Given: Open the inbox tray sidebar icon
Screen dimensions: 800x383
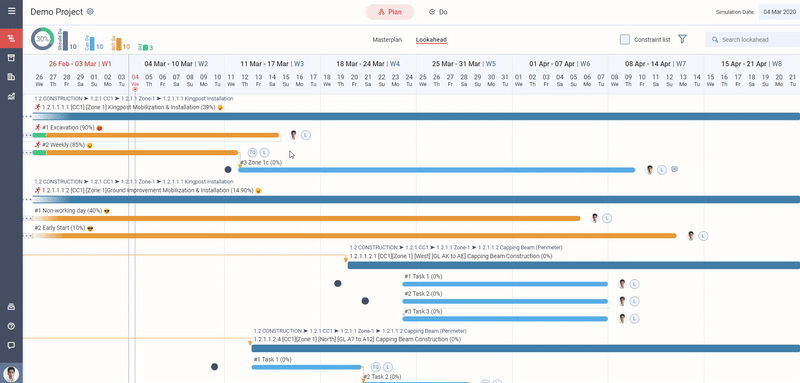Looking at the screenshot, I should point(11,307).
